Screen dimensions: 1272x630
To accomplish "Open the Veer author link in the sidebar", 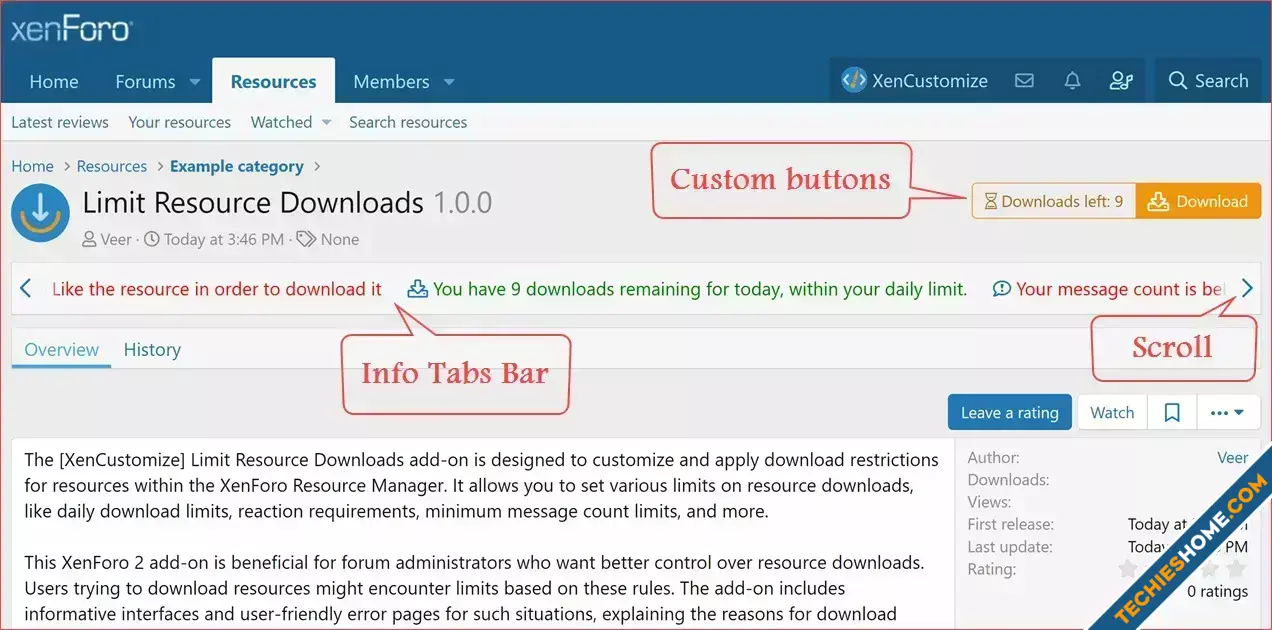I will pyautogui.click(x=1232, y=457).
